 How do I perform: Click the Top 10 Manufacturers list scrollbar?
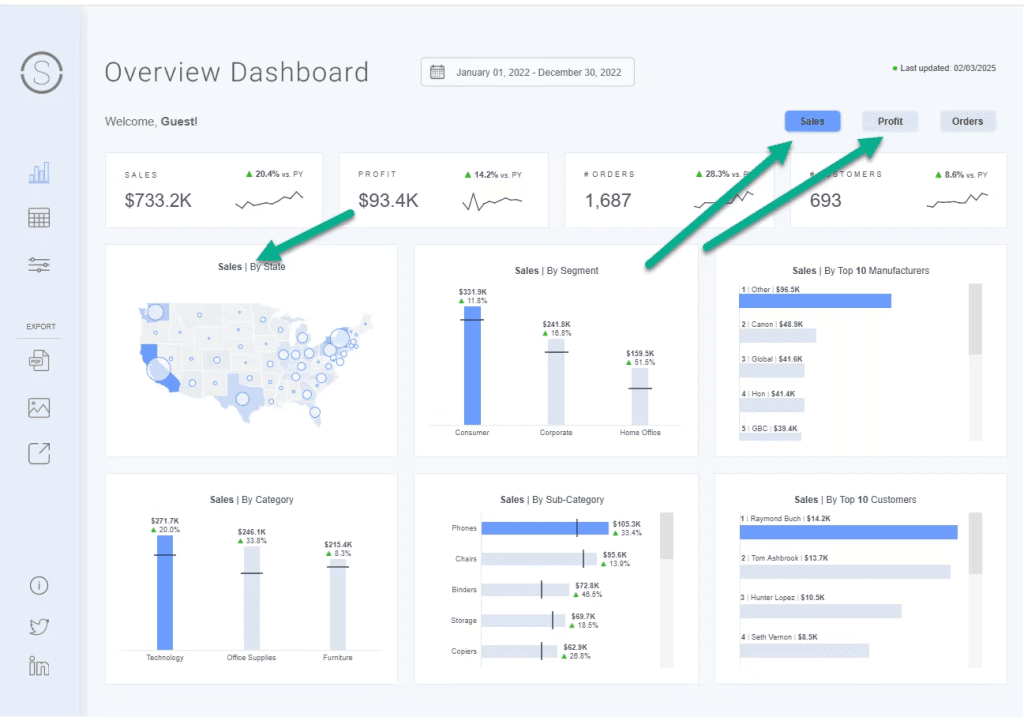click(975, 320)
